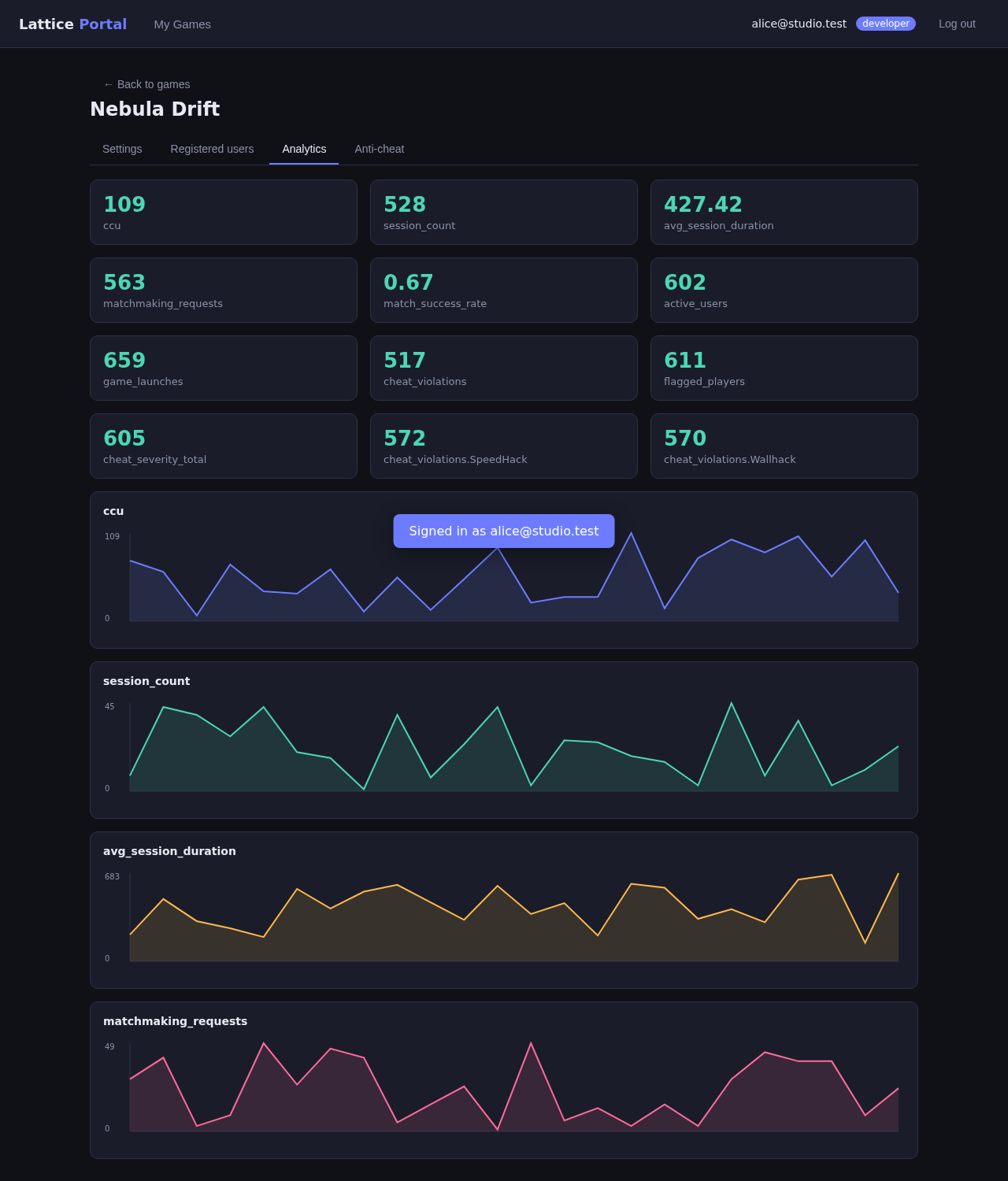Select the session_count stat card showing 528

504,212
